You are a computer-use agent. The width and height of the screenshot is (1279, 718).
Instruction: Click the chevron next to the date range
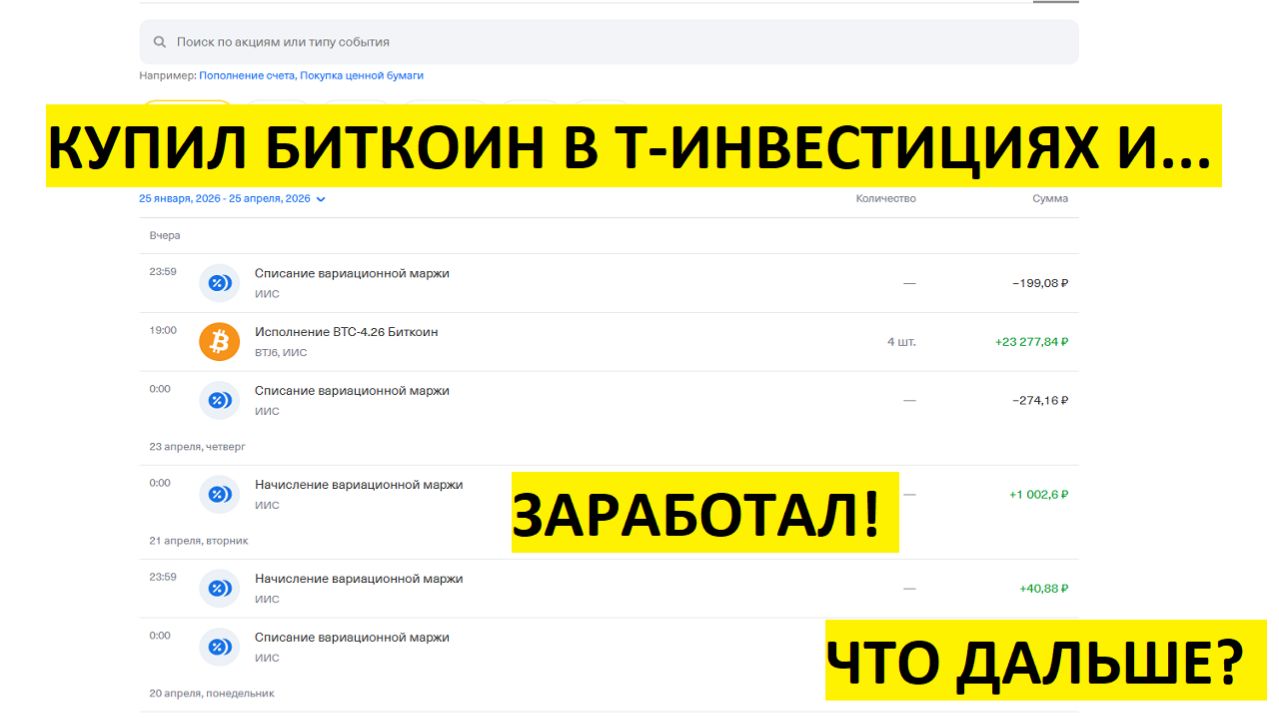pos(320,199)
